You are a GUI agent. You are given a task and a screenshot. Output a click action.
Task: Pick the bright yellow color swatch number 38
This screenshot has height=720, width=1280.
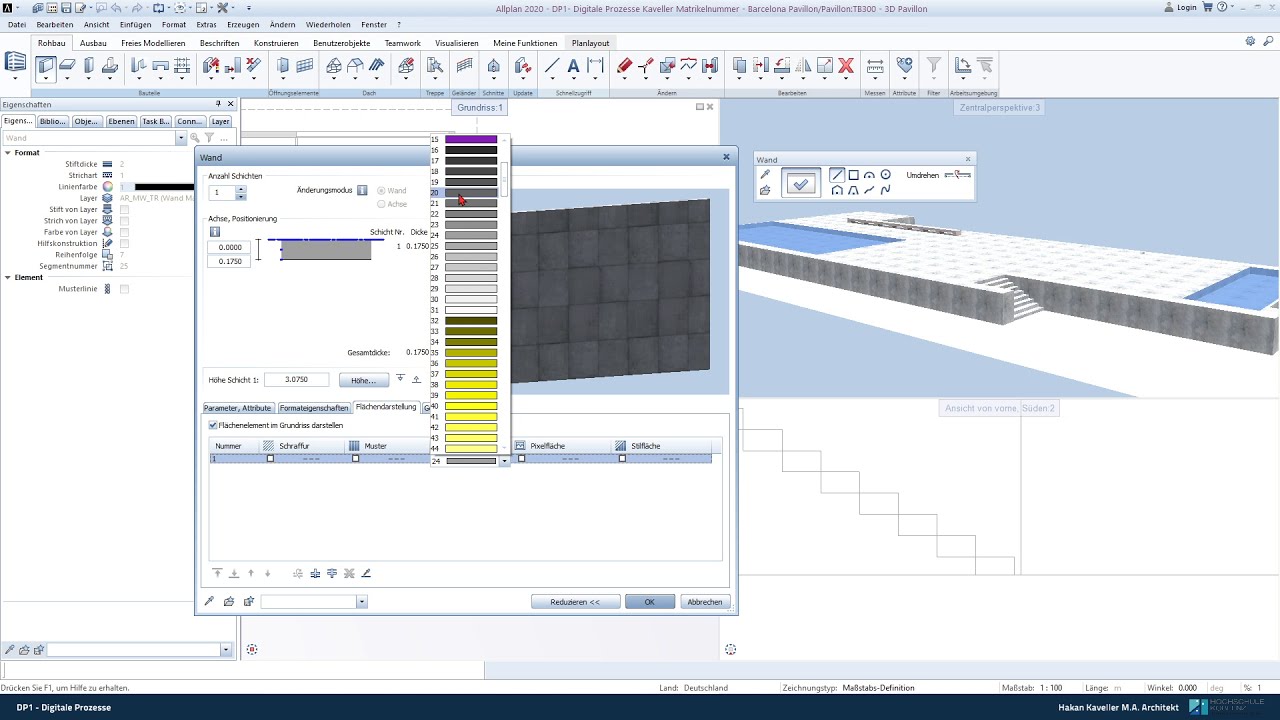tap(471, 385)
